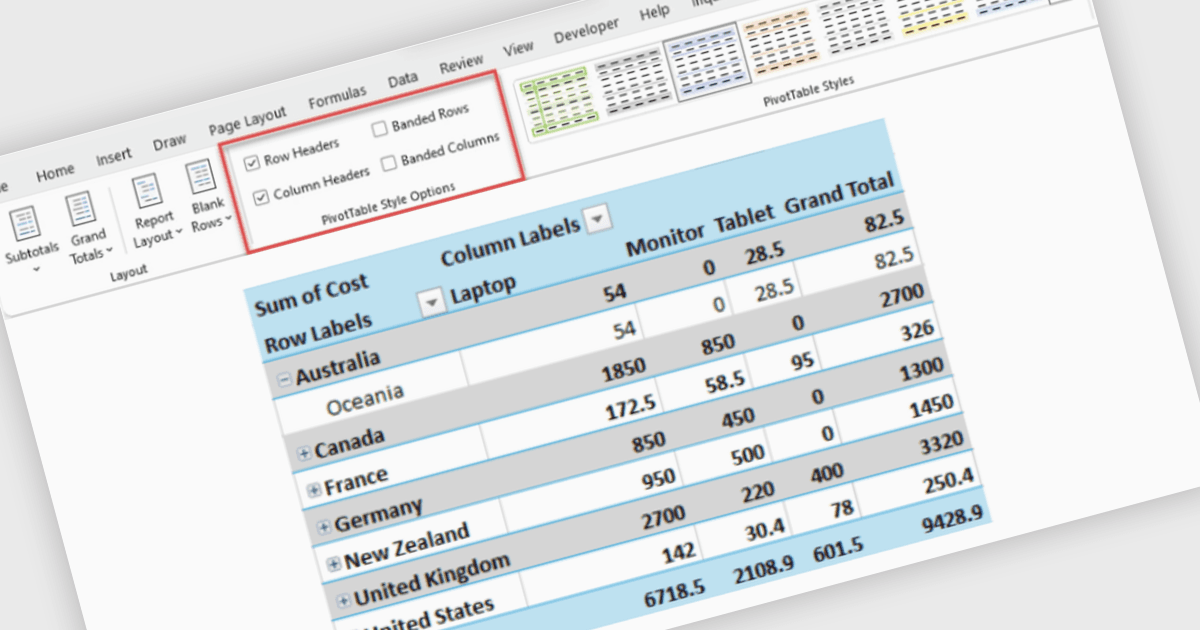
Task: Select the Germany row label
Action: click(377, 516)
